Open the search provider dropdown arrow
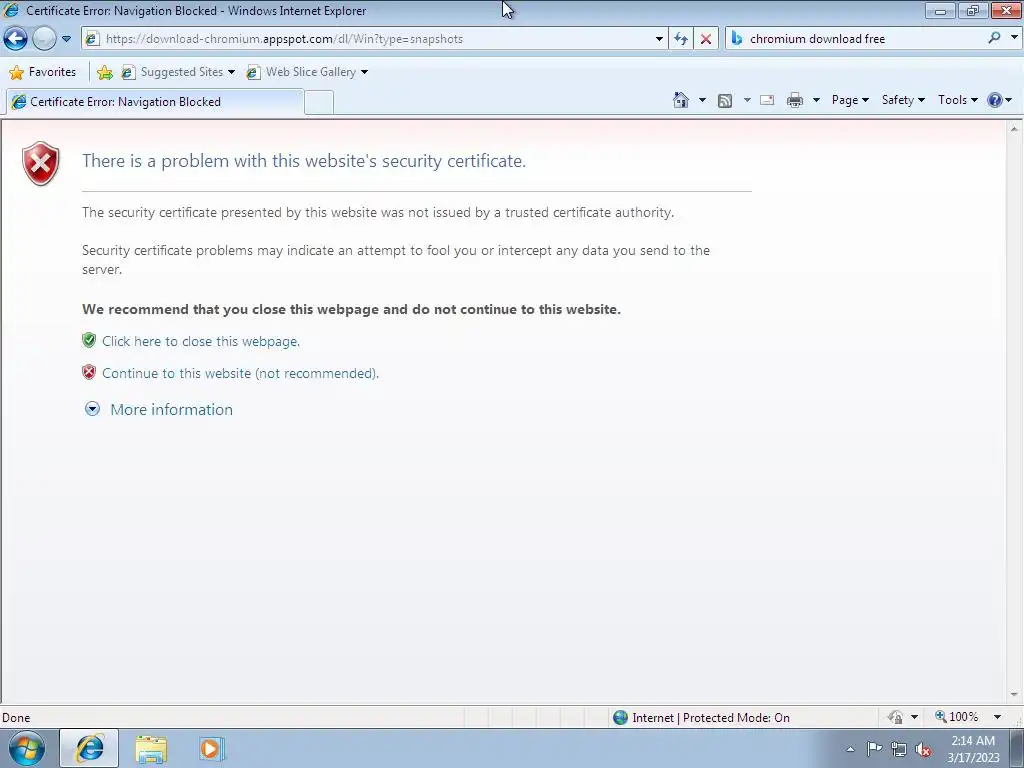This screenshot has height=768, width=1024. 1014,38
